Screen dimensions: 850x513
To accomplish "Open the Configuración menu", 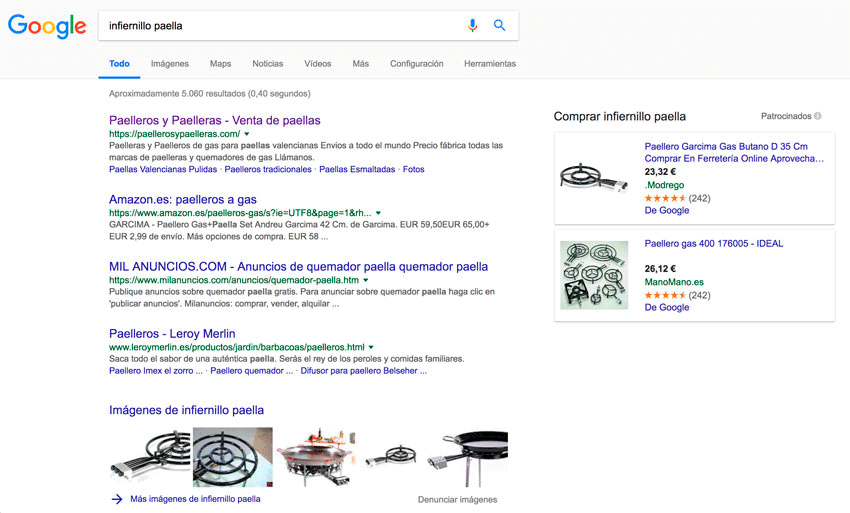I will click(x=416, y=63).
